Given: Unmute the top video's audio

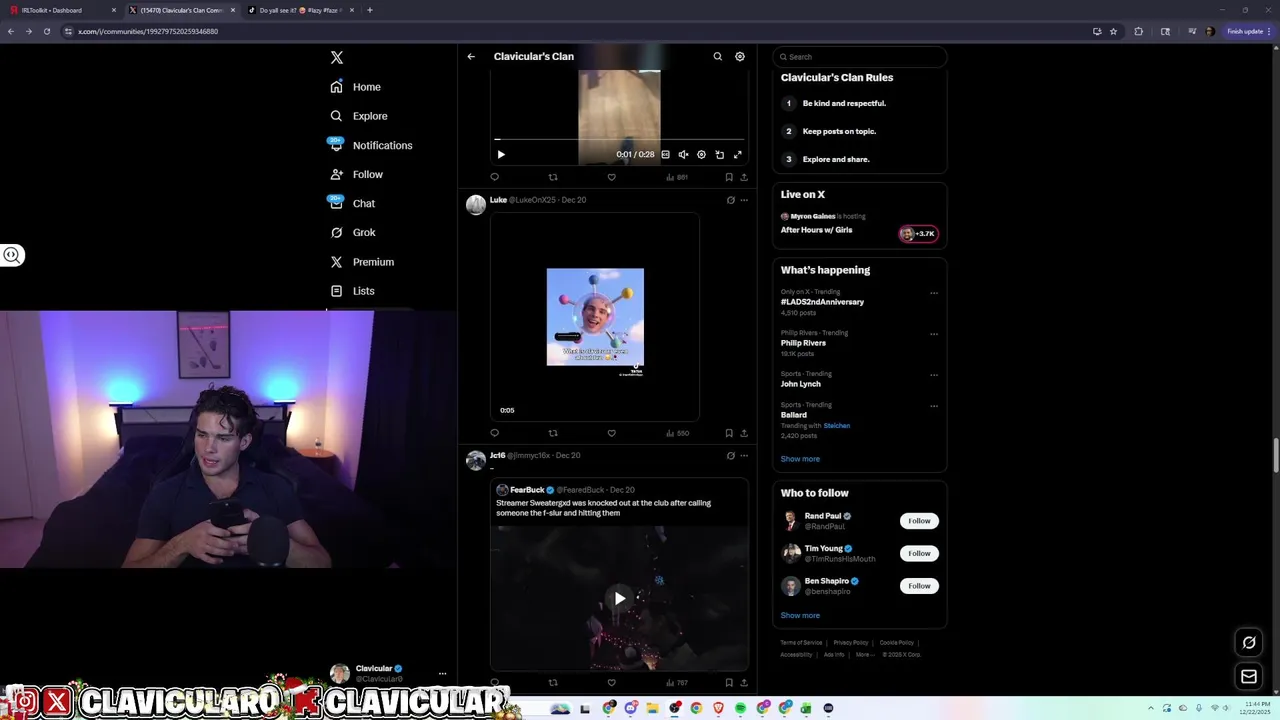Looking at the screenshot, I should (683, 155).
